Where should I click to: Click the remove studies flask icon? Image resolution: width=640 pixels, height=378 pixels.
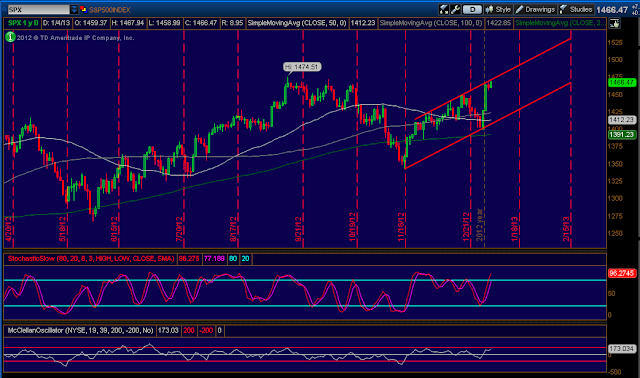point(444,9)
